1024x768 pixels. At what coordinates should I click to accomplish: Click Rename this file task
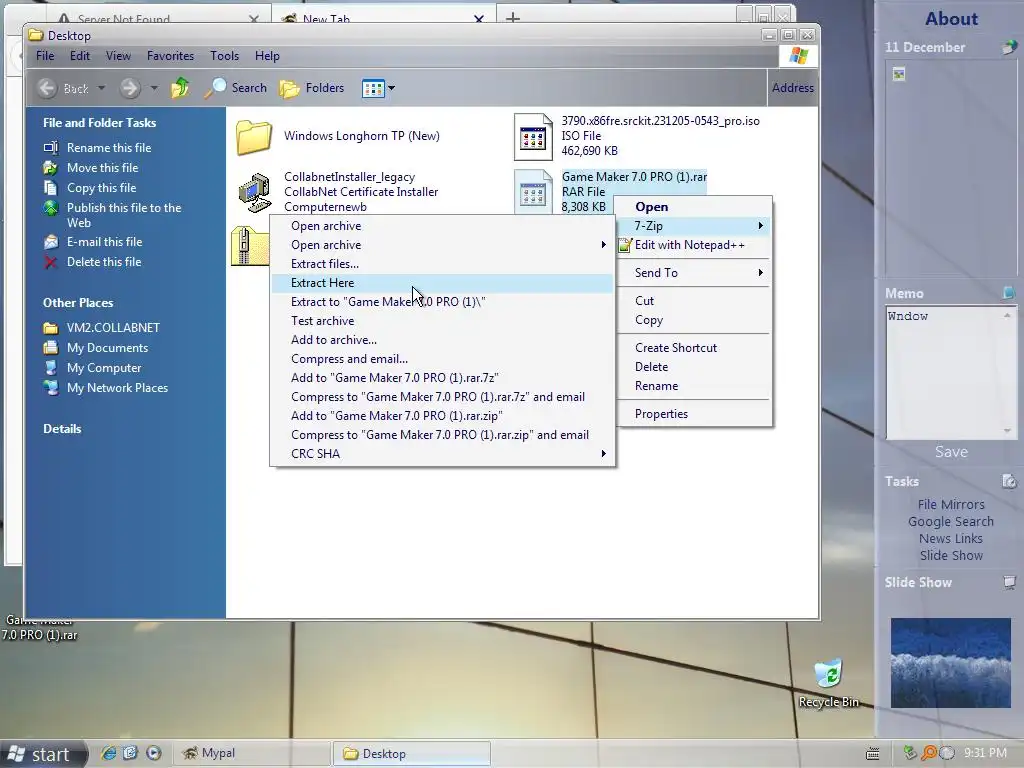pyautogui.click(x=109, y=148)
